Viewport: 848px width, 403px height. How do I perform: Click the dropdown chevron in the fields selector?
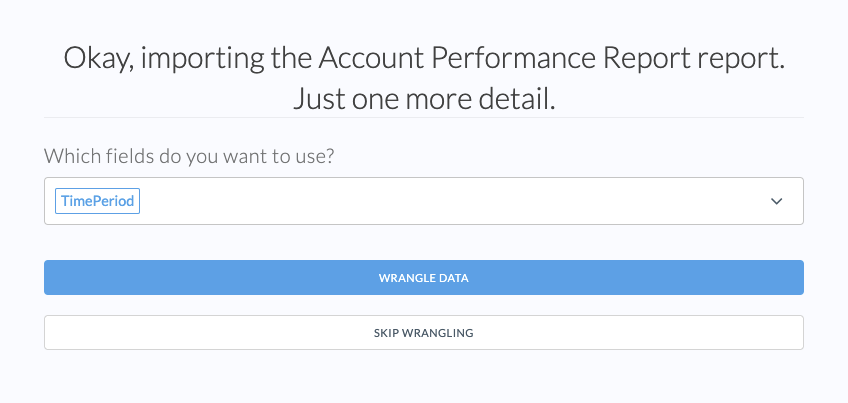pos(776,201)
